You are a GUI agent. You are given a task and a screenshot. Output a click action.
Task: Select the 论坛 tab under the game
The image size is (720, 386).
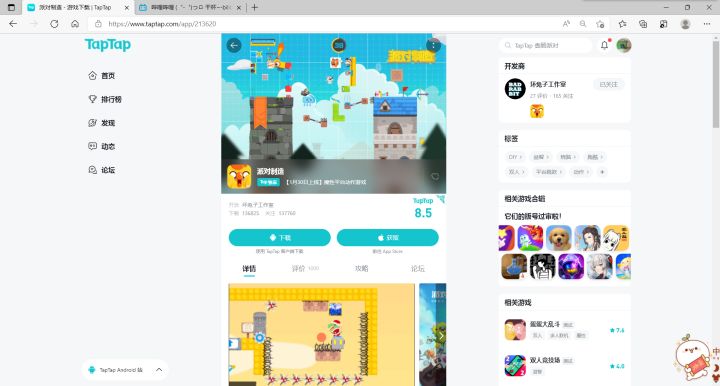418,269
